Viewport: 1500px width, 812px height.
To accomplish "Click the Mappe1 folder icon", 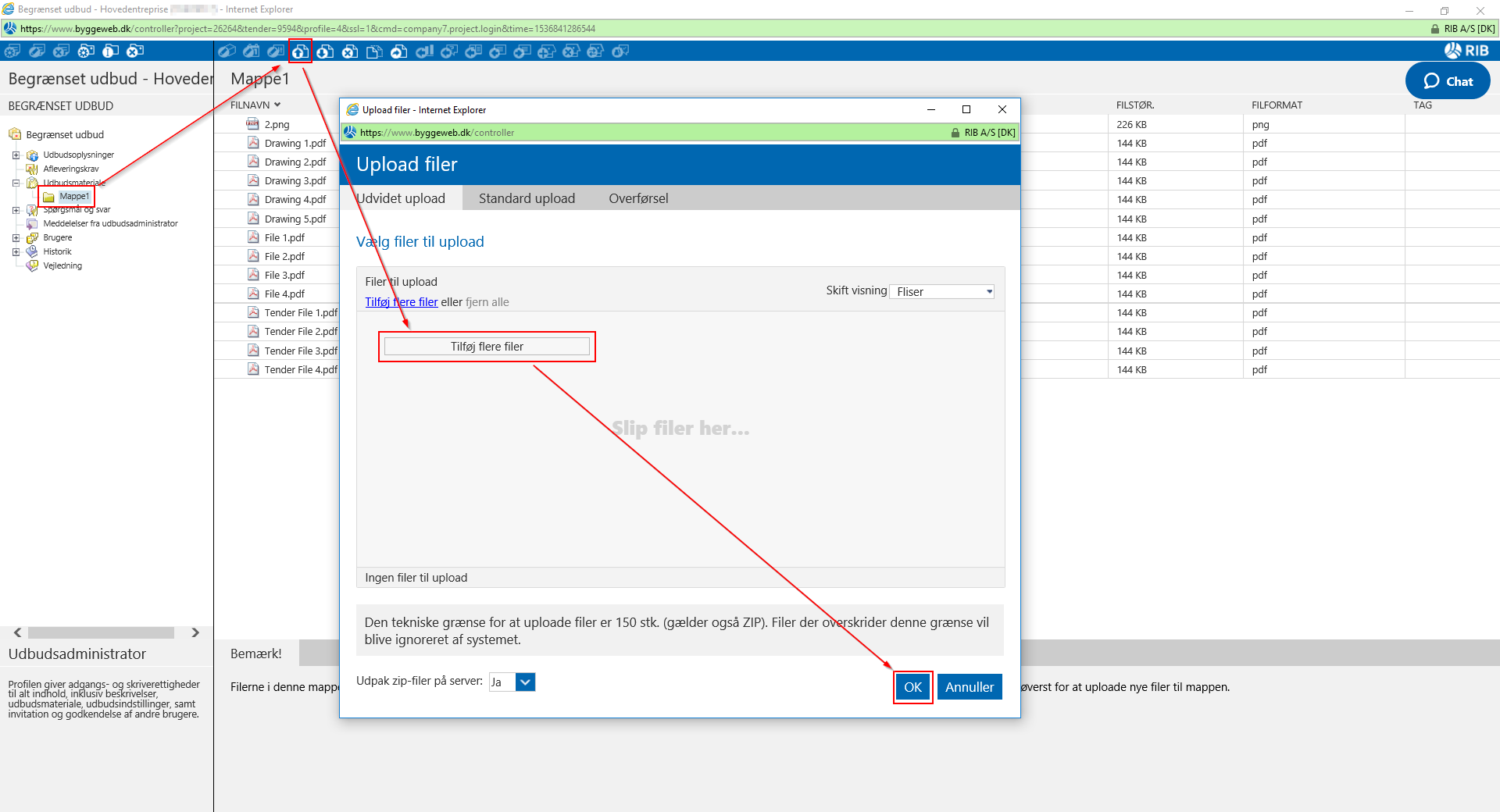I will pos(48,197).
